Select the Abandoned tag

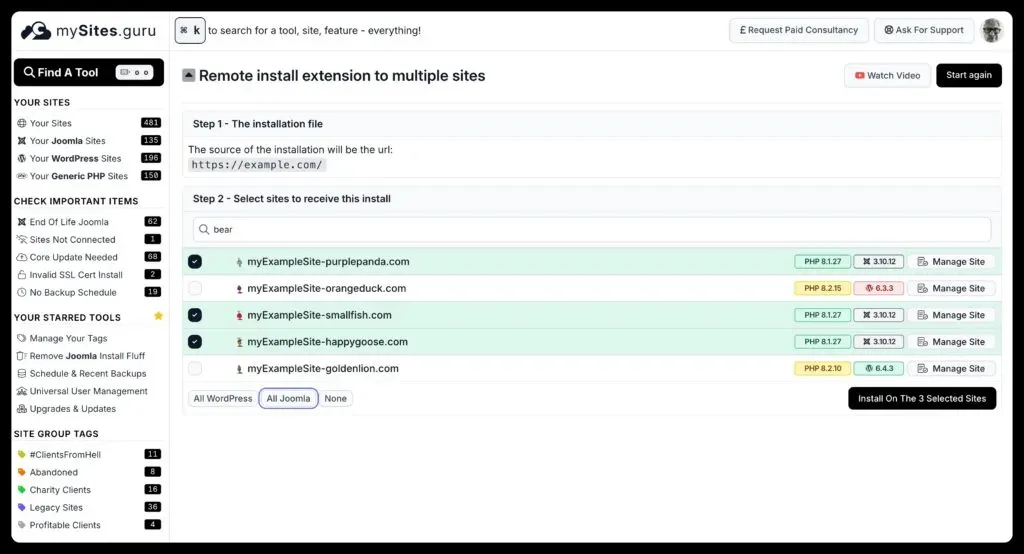point(47,472)
